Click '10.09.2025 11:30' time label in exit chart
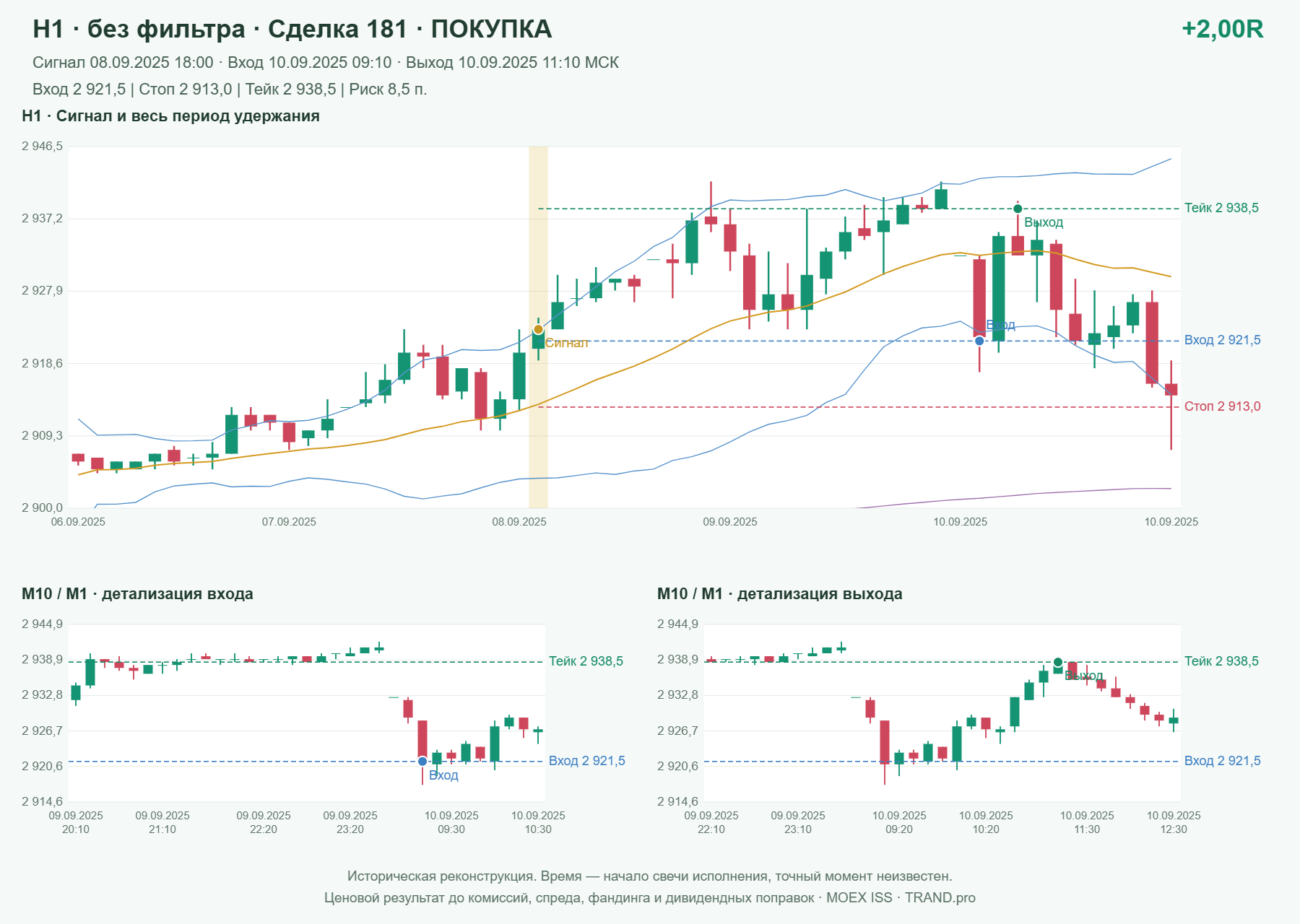This screenshot has width=1300, height=924. coord(1087,822)
